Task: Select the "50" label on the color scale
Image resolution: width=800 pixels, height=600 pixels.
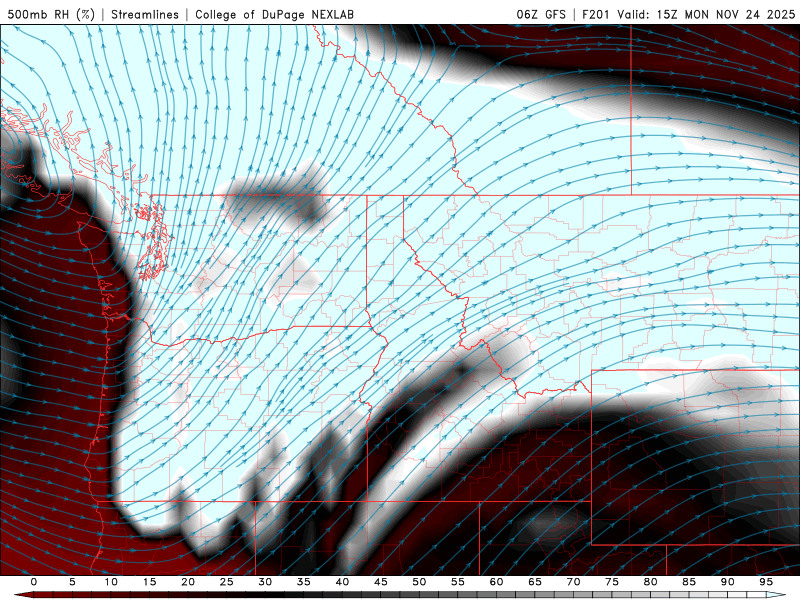Action: pyautogui.click(x=419, y=582)
